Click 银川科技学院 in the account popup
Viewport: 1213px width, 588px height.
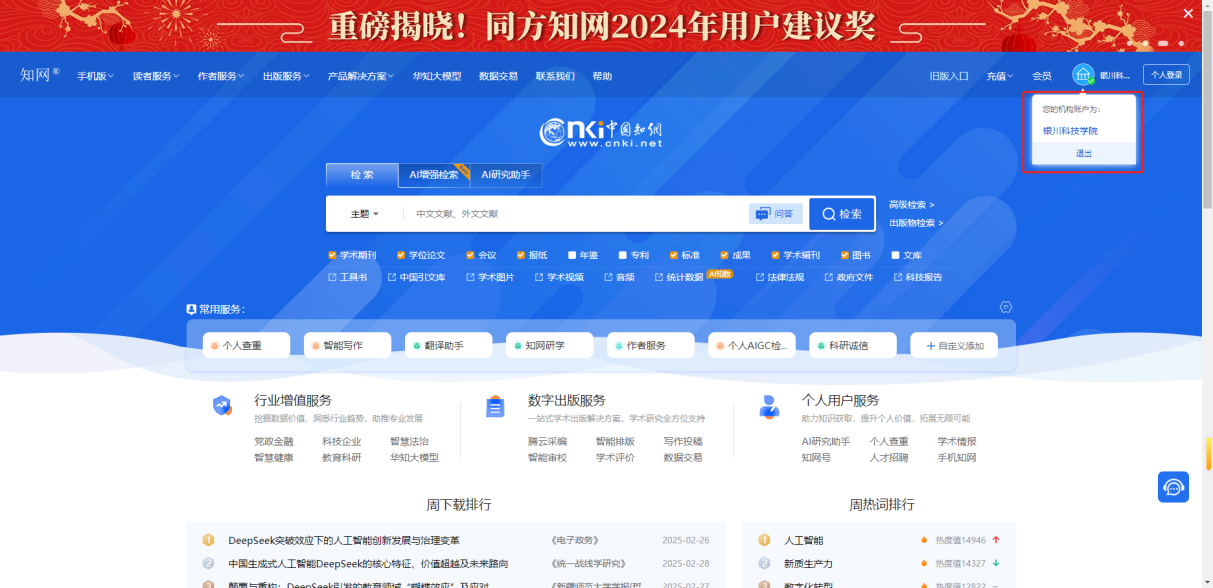coord(1070,131)
